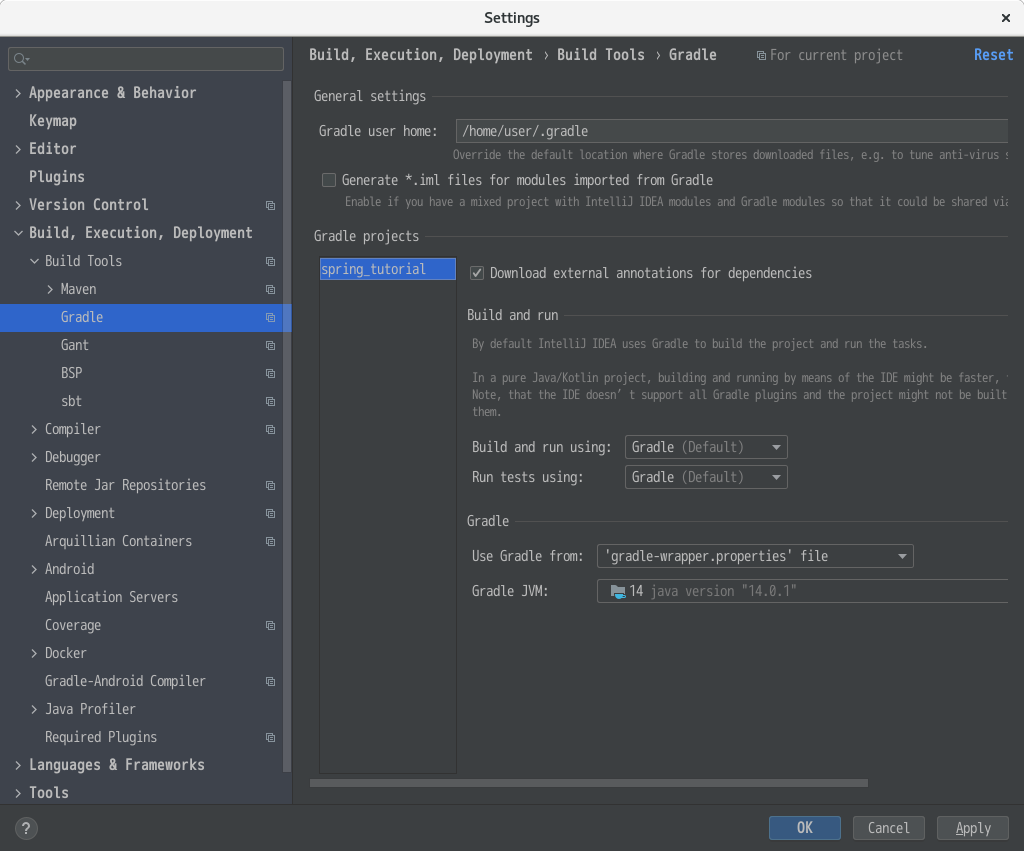Expand the Deployment node
The image size is (1024, 851).
[34, 513]
